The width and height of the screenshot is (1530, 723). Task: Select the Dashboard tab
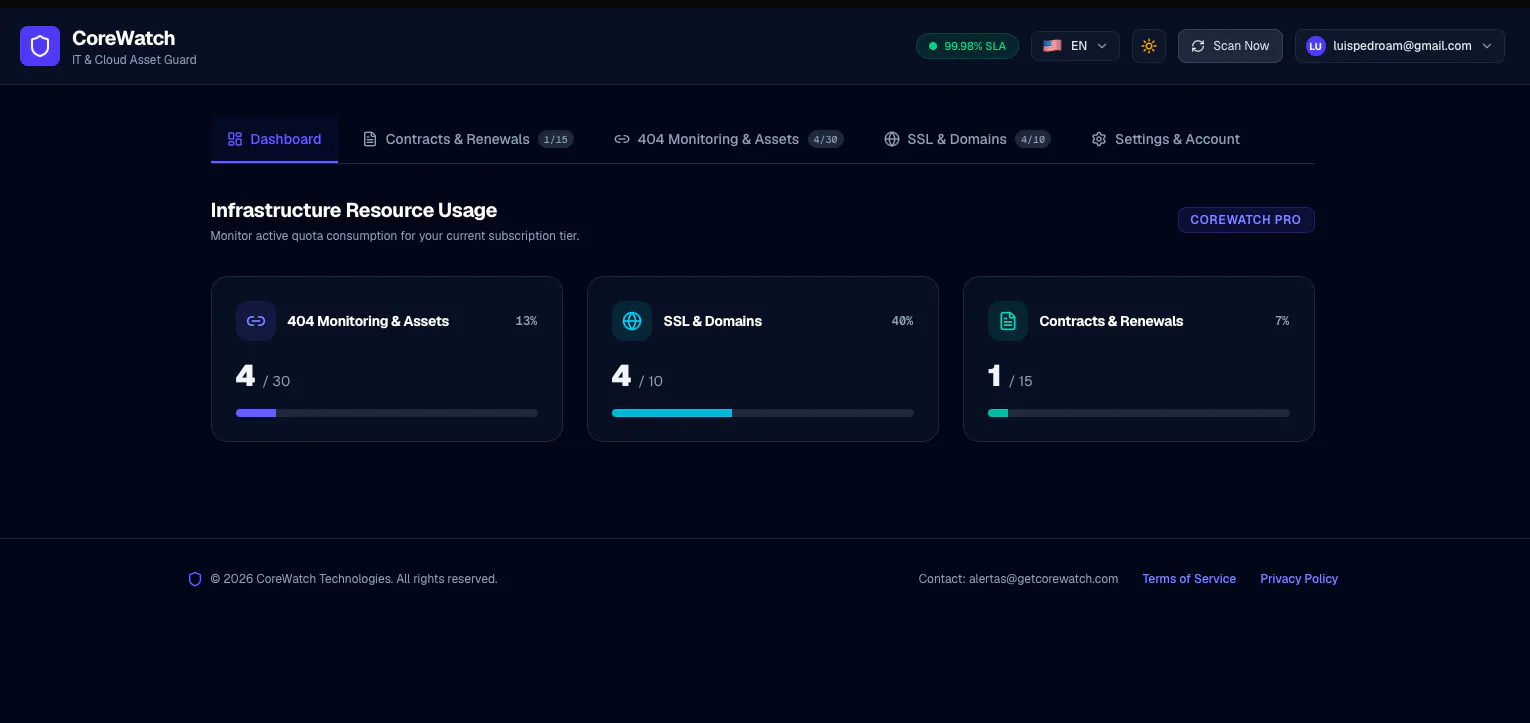pyautogui.click(x=274, y=139)
